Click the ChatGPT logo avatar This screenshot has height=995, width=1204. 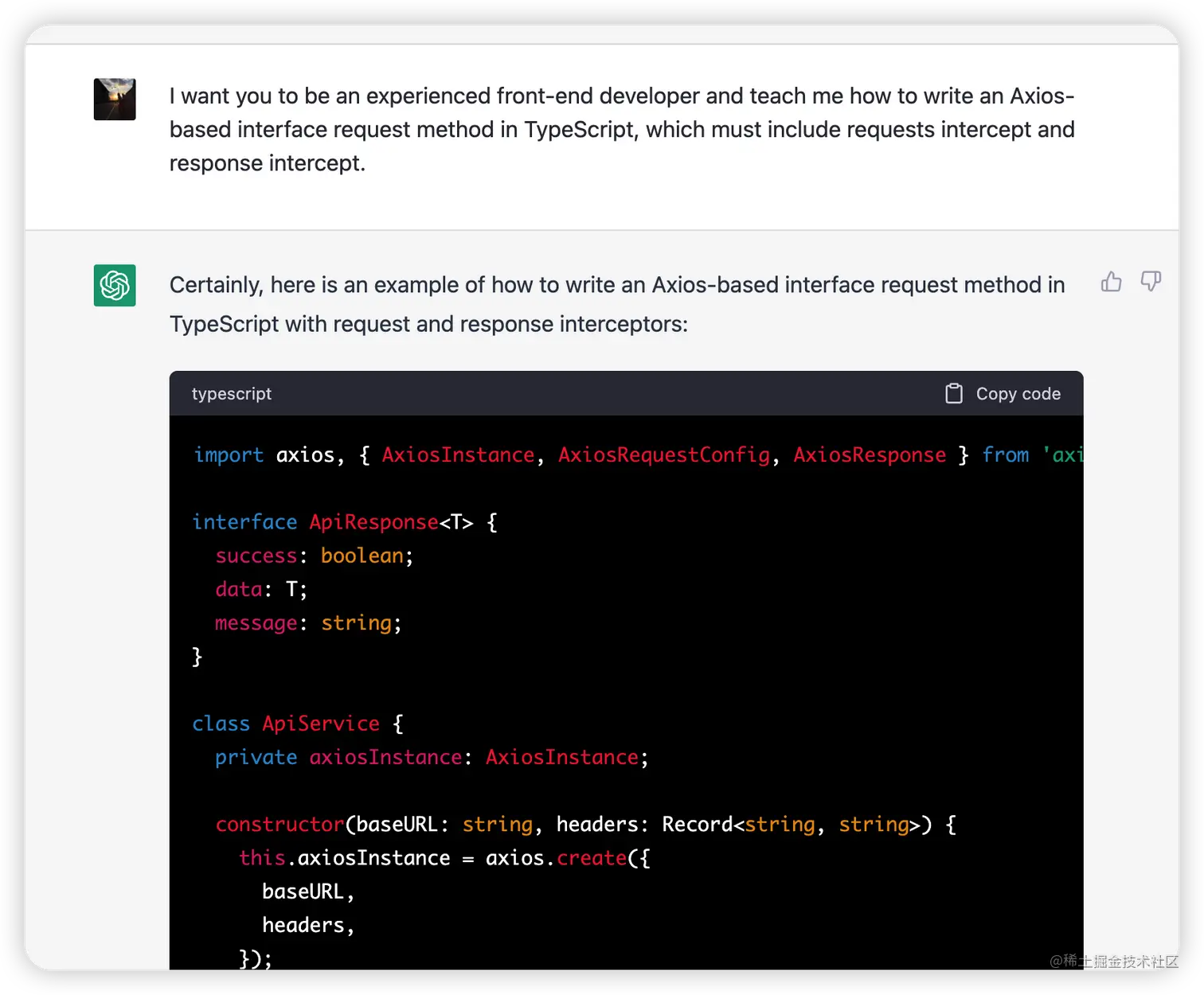pos(115,286)
